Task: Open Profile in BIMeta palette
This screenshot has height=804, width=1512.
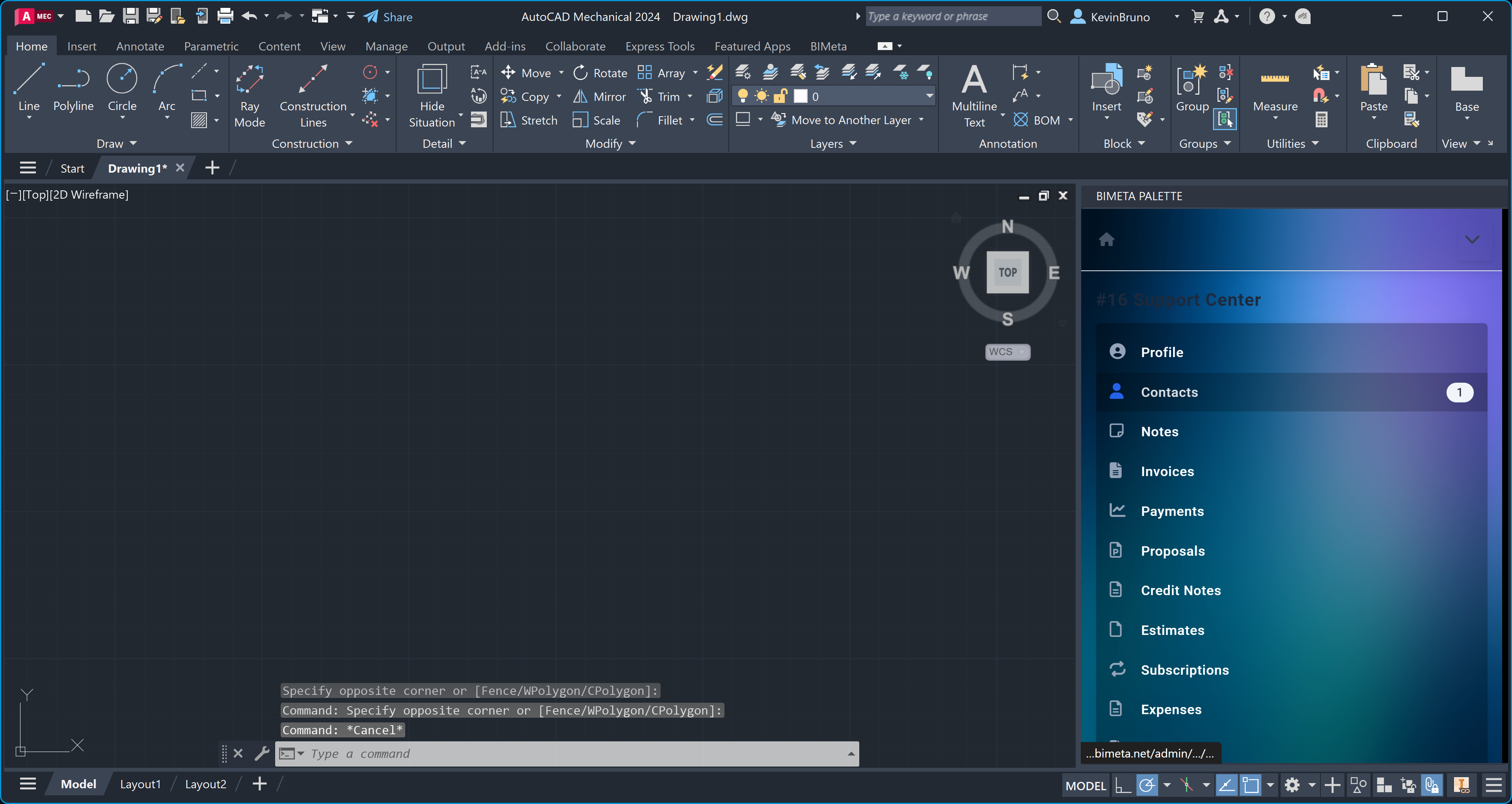Action: click(1291, 352)
